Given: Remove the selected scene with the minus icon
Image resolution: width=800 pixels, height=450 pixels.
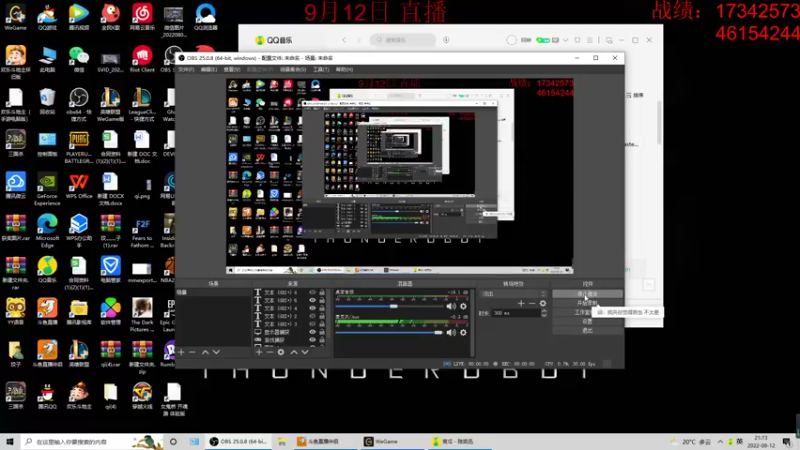Looking at the screenshot, I should [192, 352].
